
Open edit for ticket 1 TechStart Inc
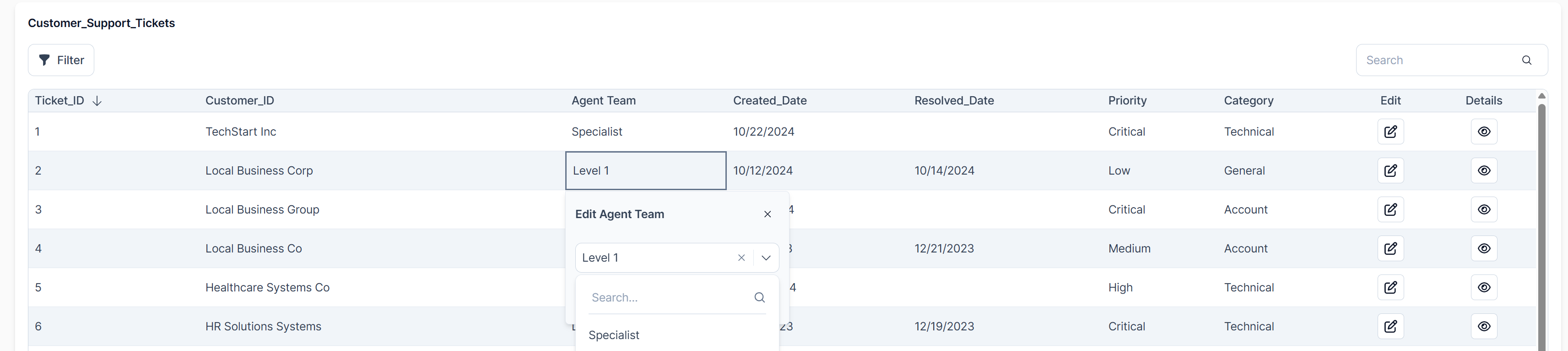click(1390, 132)
